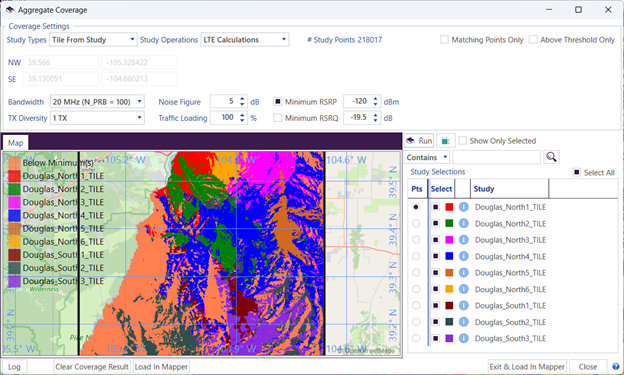Click the Clear Coverage Result button

point(92,367)
